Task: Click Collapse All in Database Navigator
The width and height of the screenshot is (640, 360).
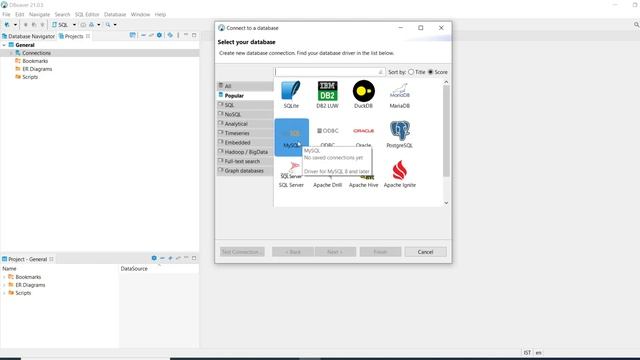Action: tap(143, 36)
